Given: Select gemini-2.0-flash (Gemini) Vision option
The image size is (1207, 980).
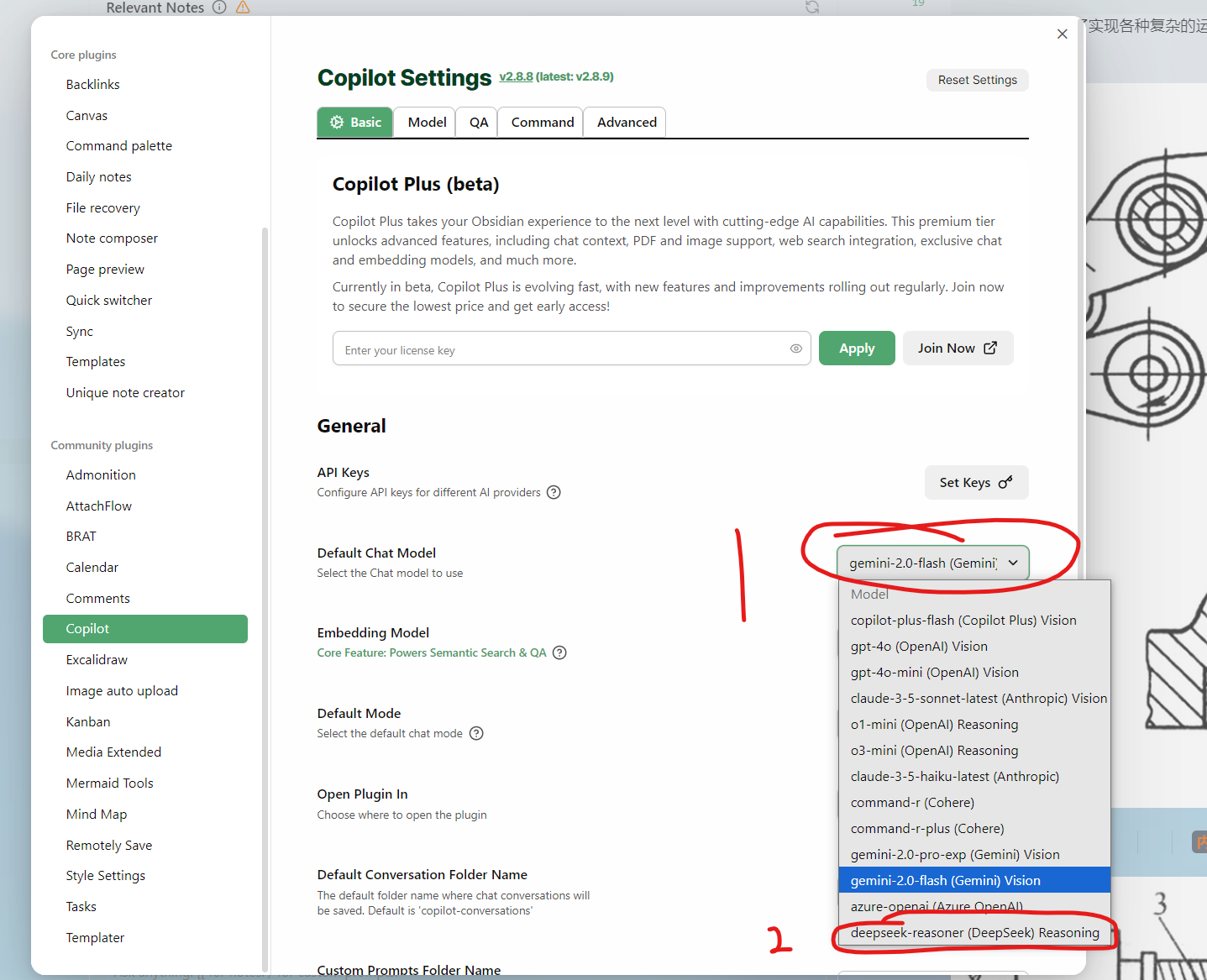Looking at the screenshot, I should click(974, 881).
